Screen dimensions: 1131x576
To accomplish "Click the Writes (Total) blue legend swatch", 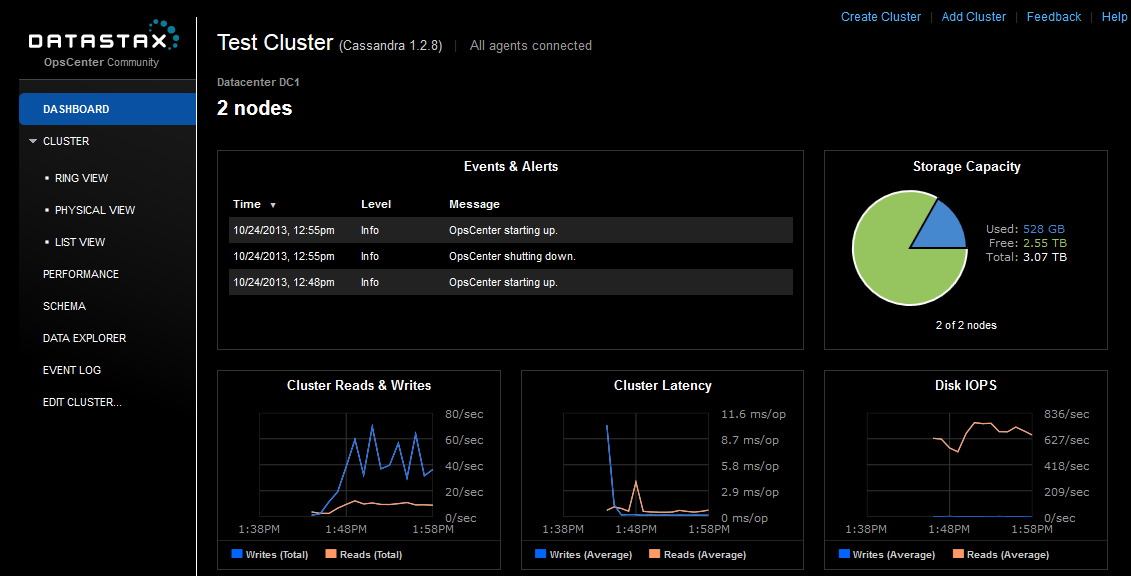I will pyautogui.click(x=237, y=554).
